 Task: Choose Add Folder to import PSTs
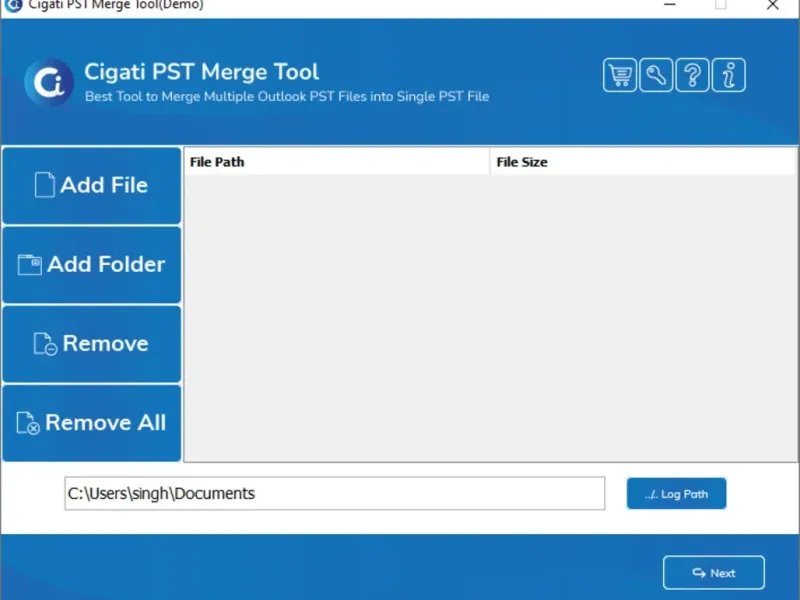coord(91,265)
